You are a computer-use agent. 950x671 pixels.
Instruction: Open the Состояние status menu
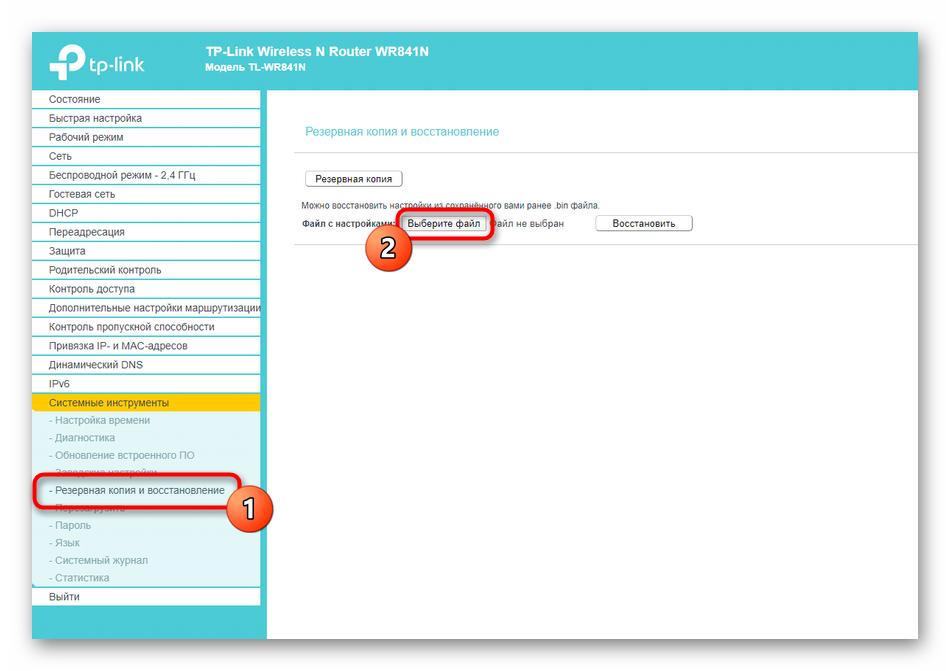point(75,99)
